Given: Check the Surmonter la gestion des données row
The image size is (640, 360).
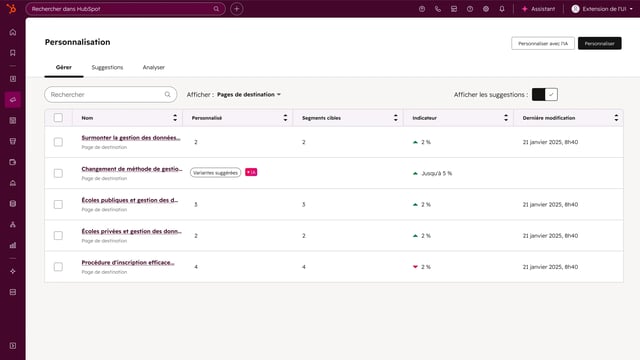Looking at the screenshot, I should 58,142.
